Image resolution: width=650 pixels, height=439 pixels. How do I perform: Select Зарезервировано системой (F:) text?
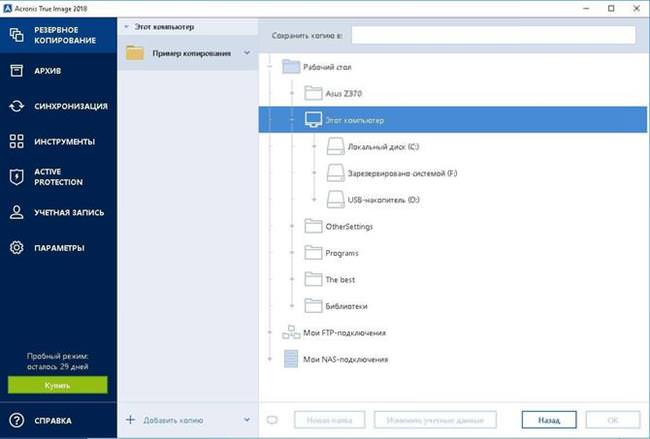[x=403, y=173]
